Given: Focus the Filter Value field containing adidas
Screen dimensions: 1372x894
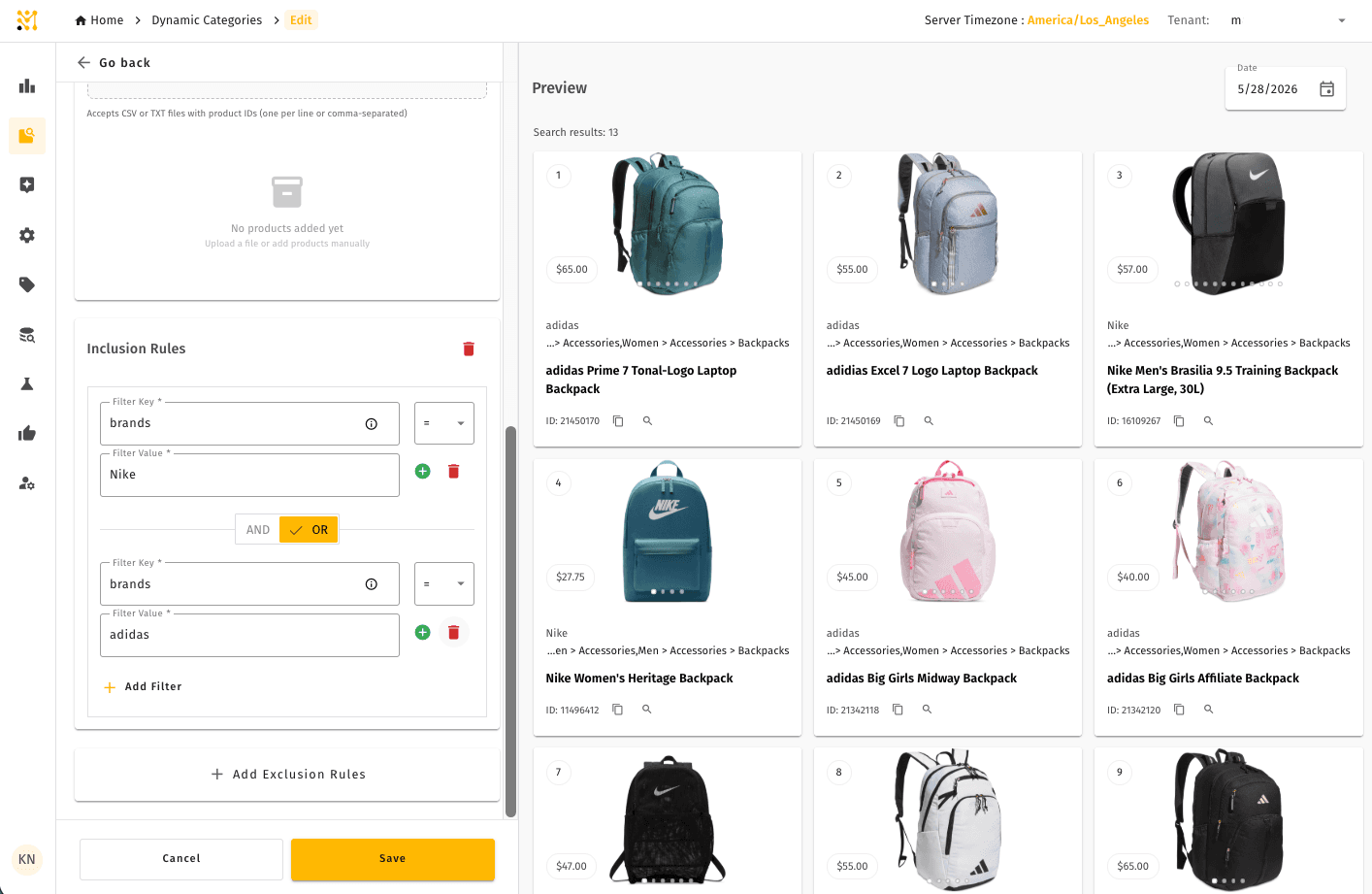Looking at the screenshot, I should point(249,635).
